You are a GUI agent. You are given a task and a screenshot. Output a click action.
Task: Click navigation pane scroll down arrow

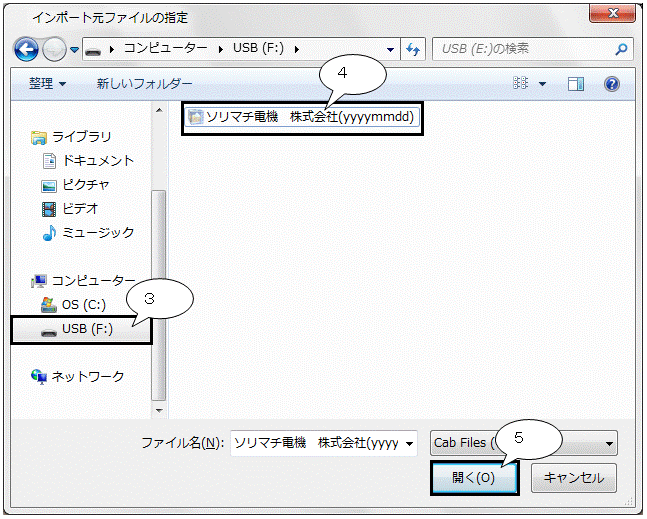pyautogui.click(x=159, y=410)
